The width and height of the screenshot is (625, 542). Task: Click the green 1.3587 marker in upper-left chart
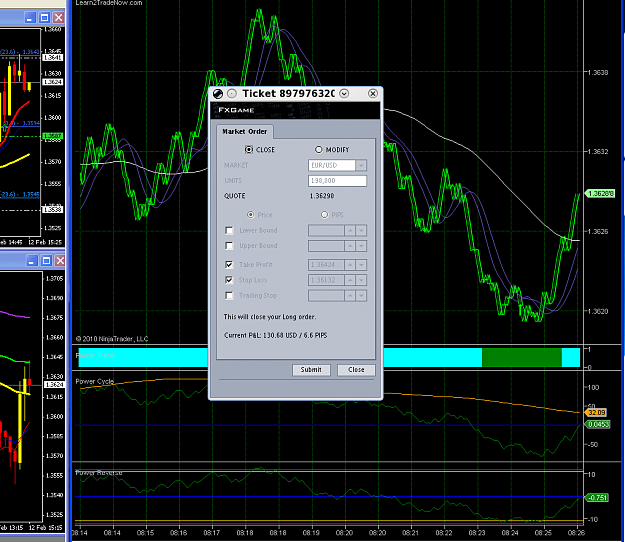tap(53, 136)
